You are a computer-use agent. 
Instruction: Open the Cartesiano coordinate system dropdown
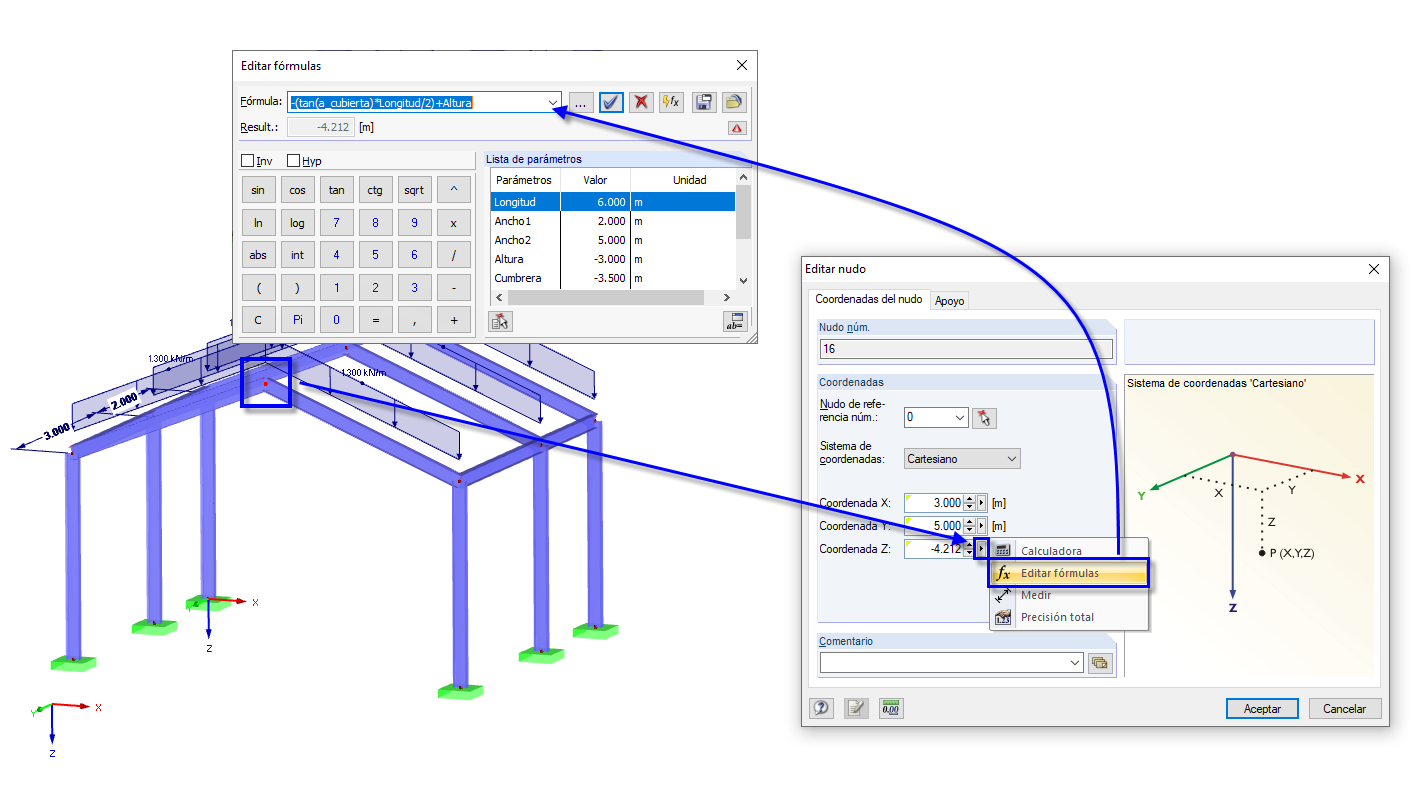click(x=1014, y=458)
